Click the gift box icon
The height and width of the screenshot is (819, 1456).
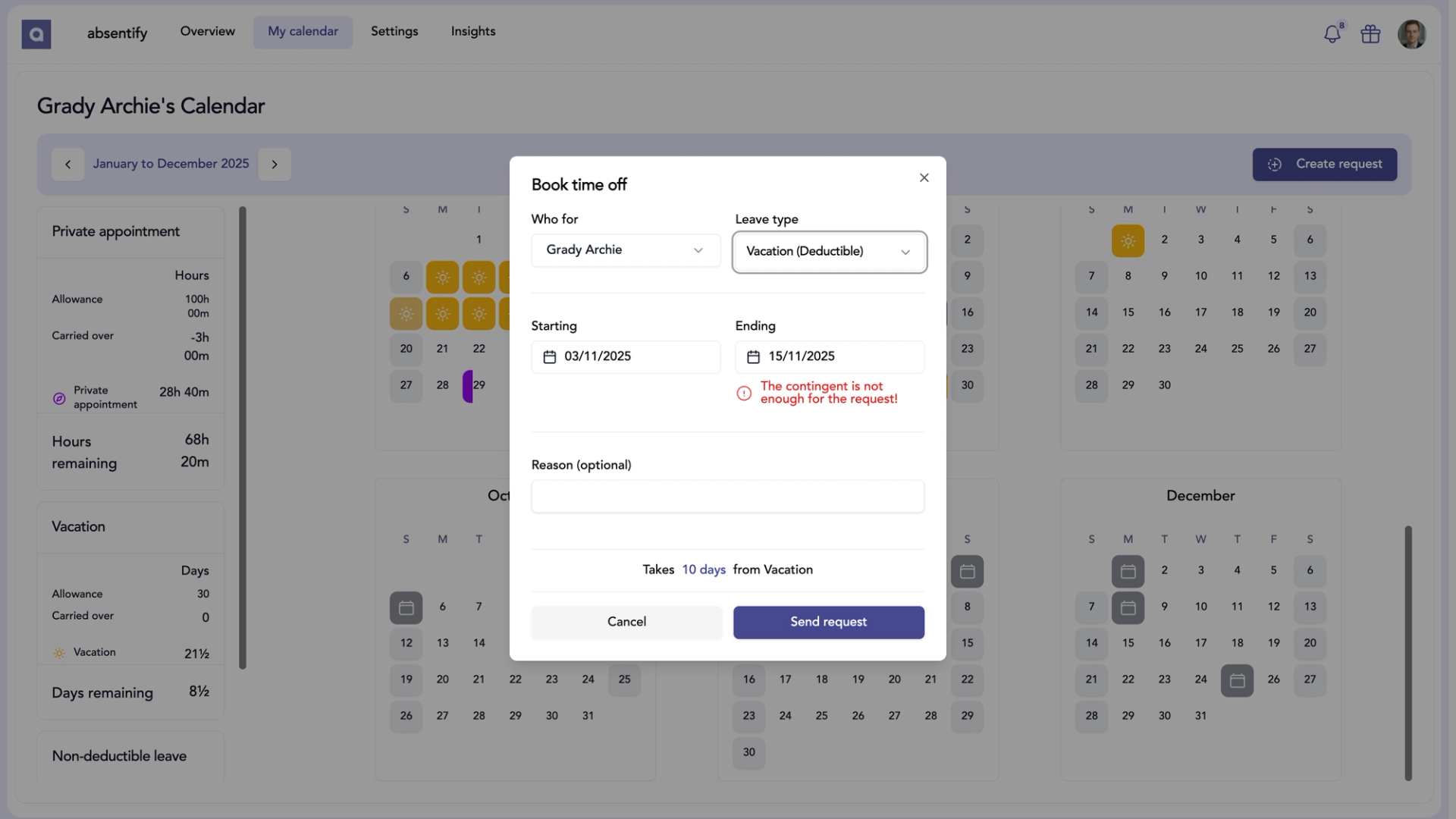tap(1370, 34)
